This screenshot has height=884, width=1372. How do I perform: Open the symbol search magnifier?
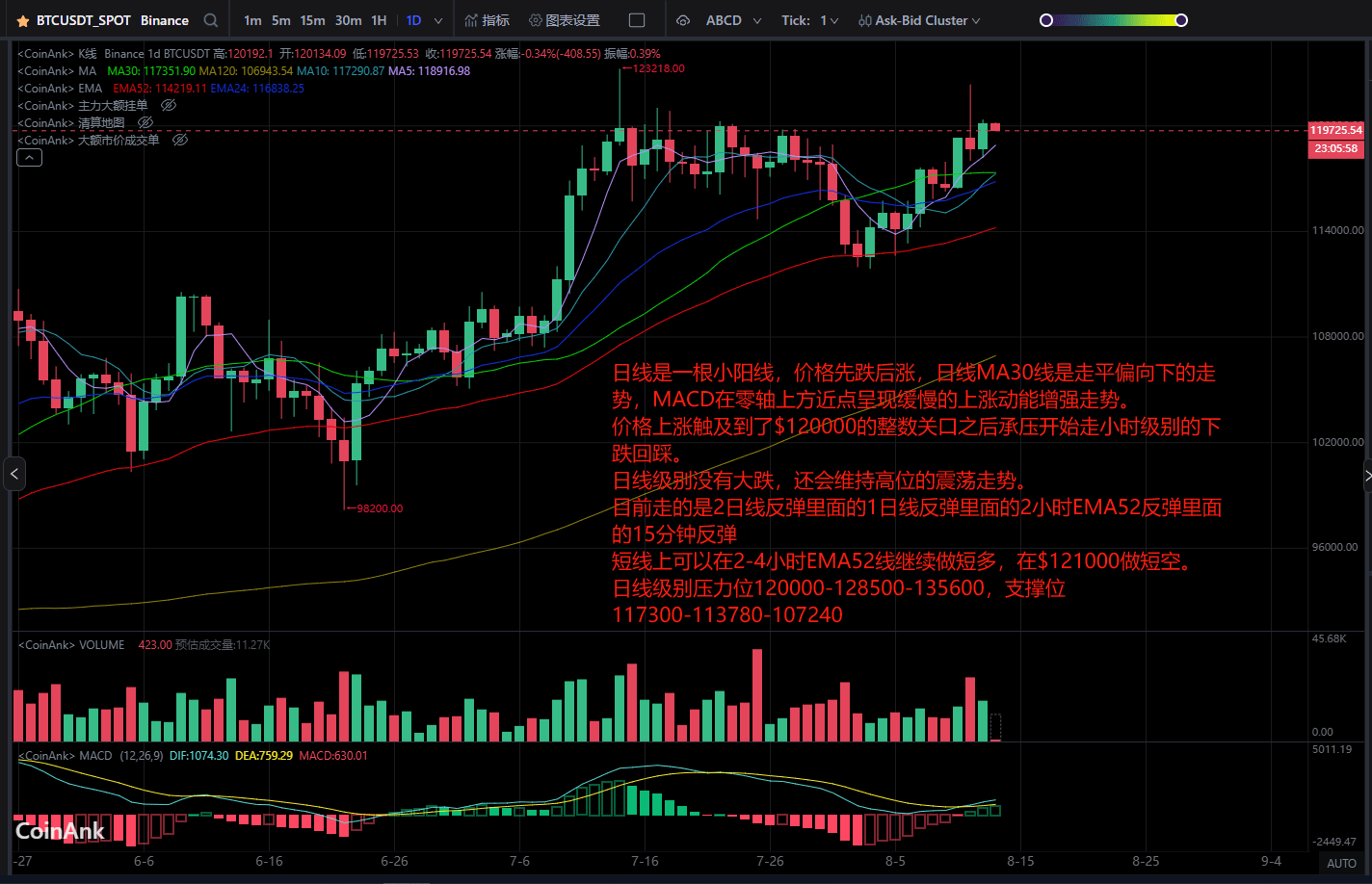(211, 20)
